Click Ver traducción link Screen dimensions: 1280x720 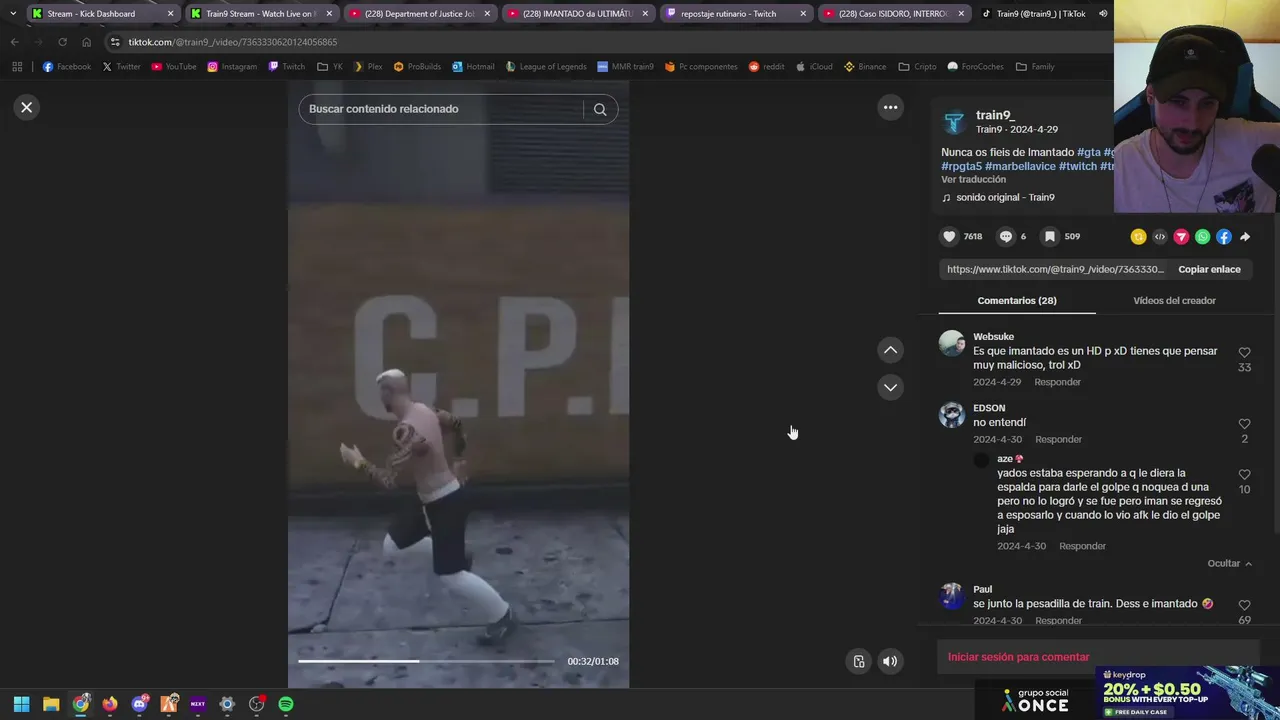pyautogui.click(x=973, y=179)
